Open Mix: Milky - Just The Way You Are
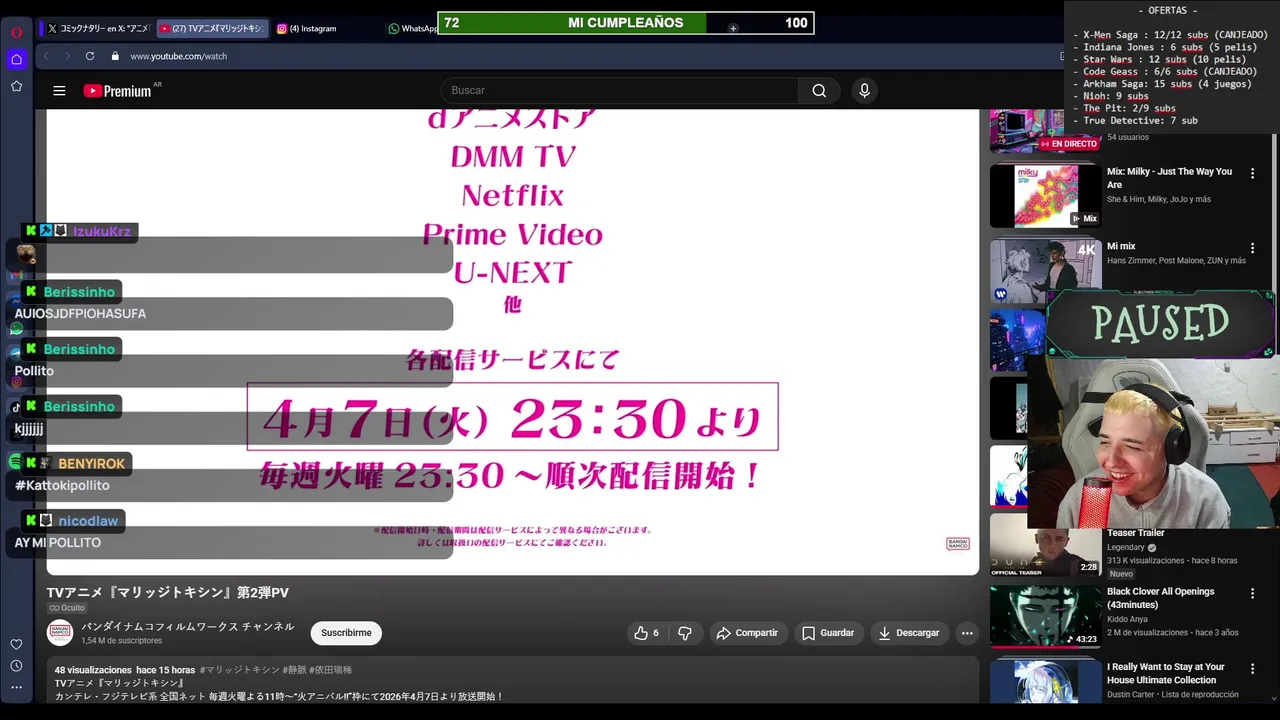The width and height of the screenshot is (1280, 720). [1169, 178]
